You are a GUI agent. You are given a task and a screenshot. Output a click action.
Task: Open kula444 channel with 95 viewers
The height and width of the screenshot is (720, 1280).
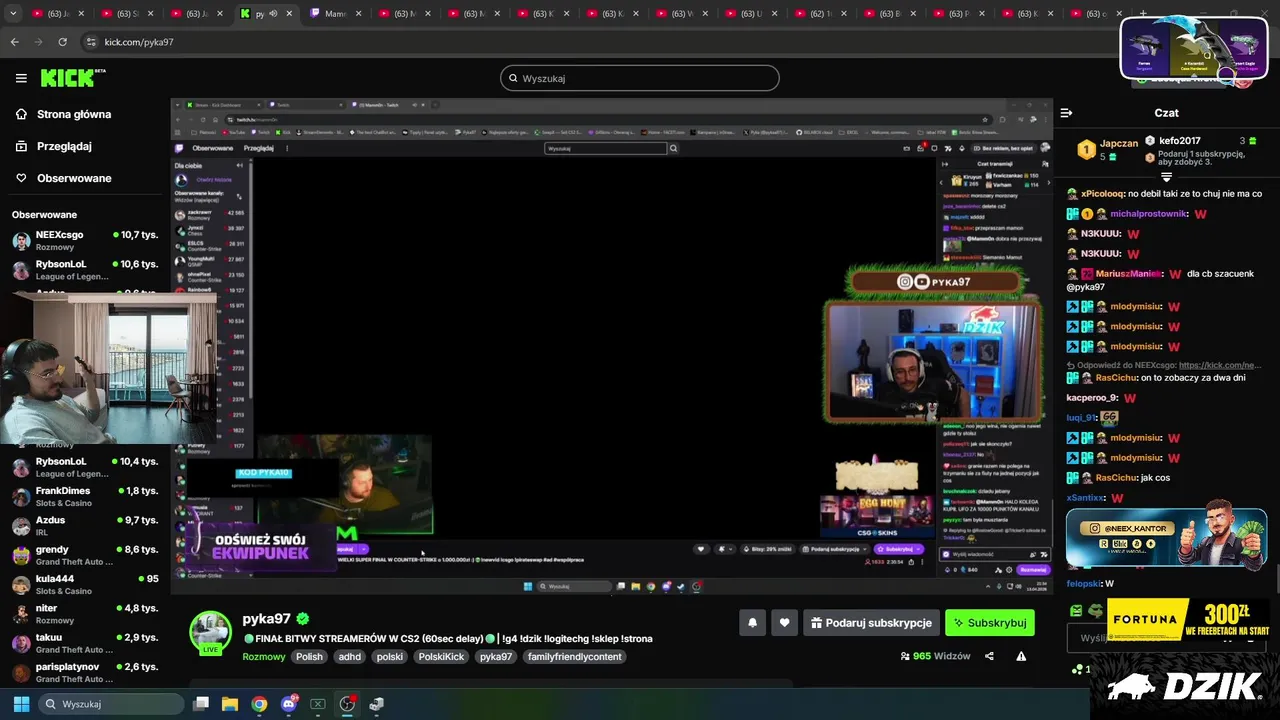click(x=85, y=584)
